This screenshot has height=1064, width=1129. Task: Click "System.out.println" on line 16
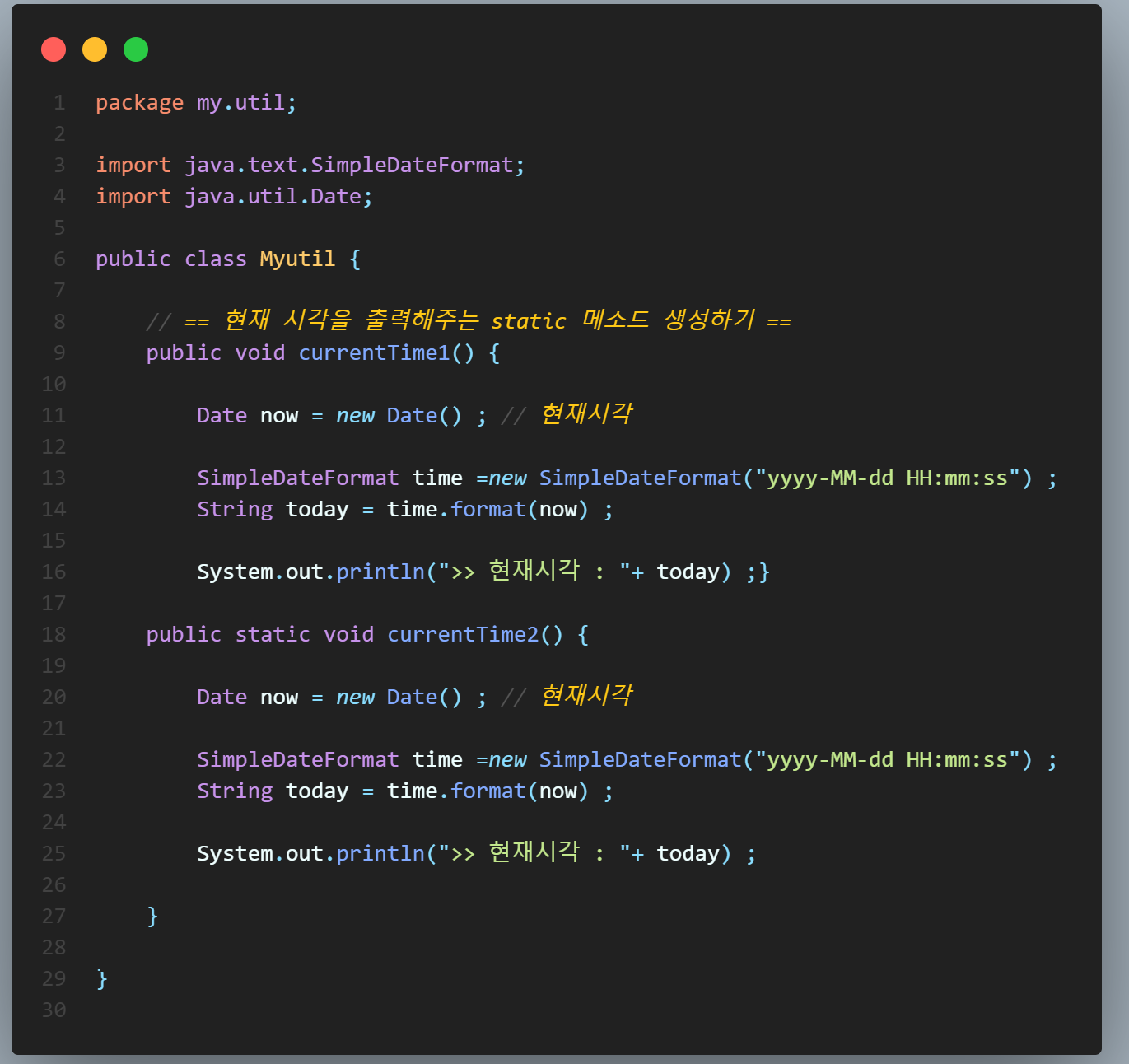pyautogui.click(x=310, y=572)
